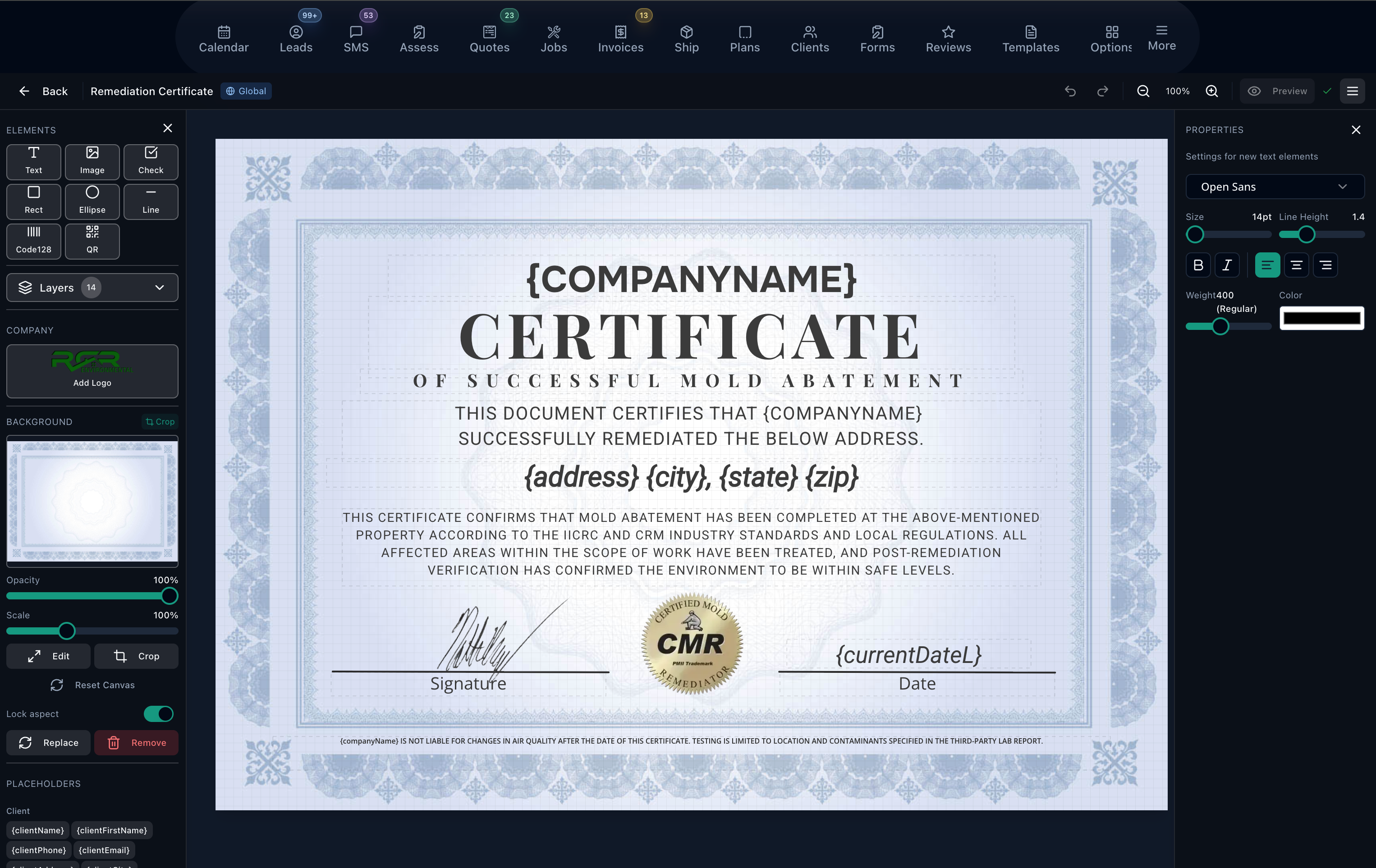Add a QR code element
1376x868 pixels.
[x=92, y=241]
